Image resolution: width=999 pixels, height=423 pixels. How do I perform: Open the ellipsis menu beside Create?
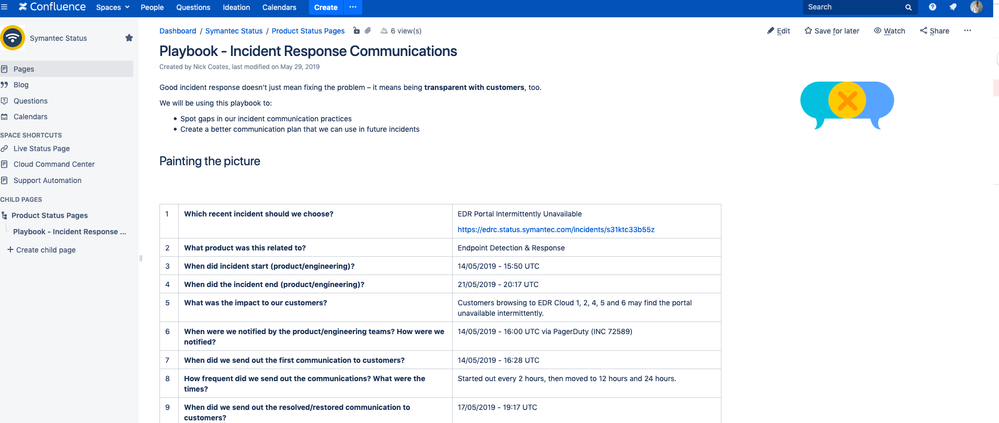point(353,8)
